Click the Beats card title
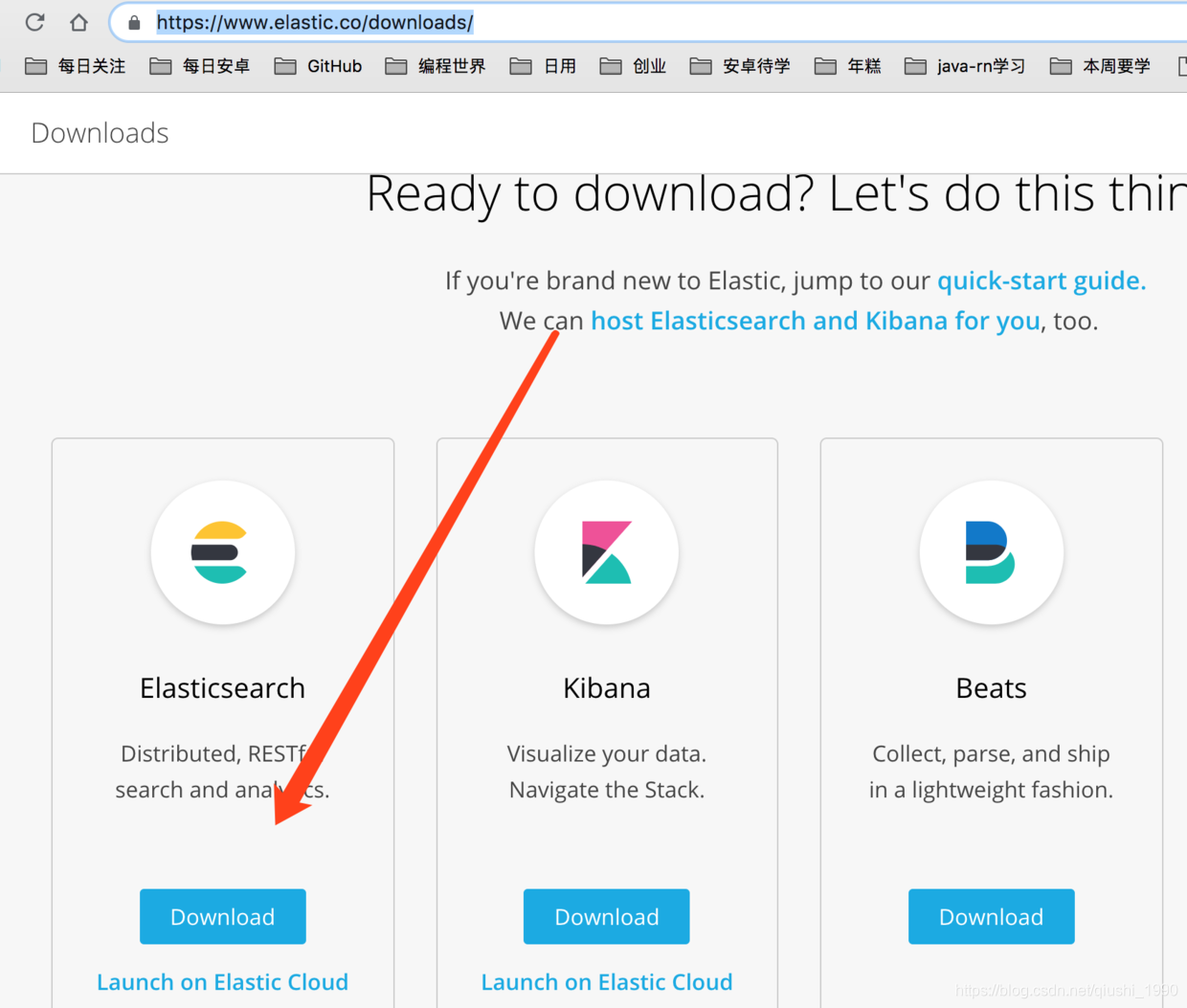The image size is (1187, 1008). coord(991,688)
